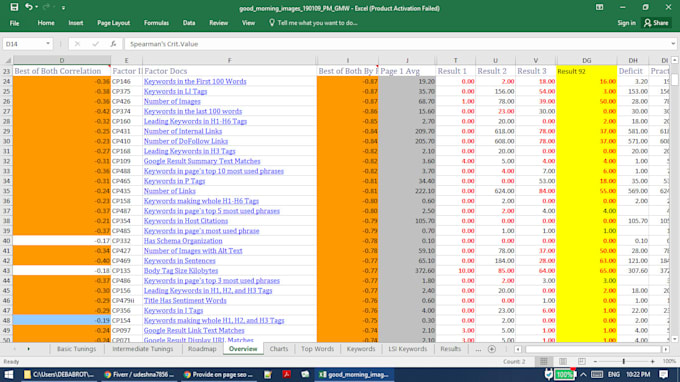This screenshot has height=382, width=680.
Task: Click Sign in
Action: pyautogui.click(x=626, y=23)
